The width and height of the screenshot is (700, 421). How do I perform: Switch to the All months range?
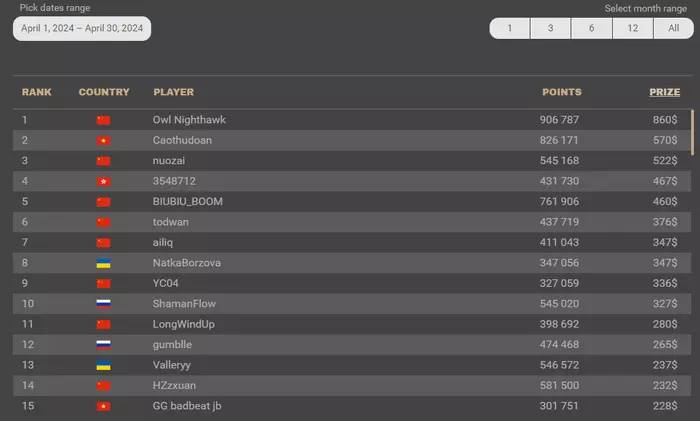673,28
